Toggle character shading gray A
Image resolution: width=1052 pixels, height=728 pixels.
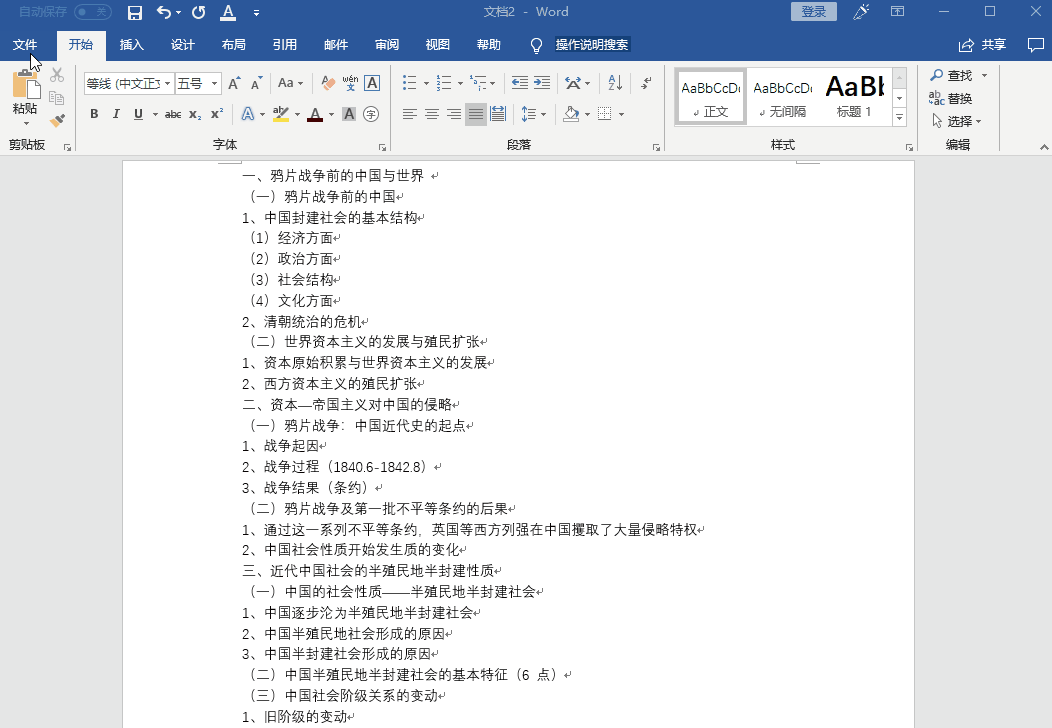[349, 114]
